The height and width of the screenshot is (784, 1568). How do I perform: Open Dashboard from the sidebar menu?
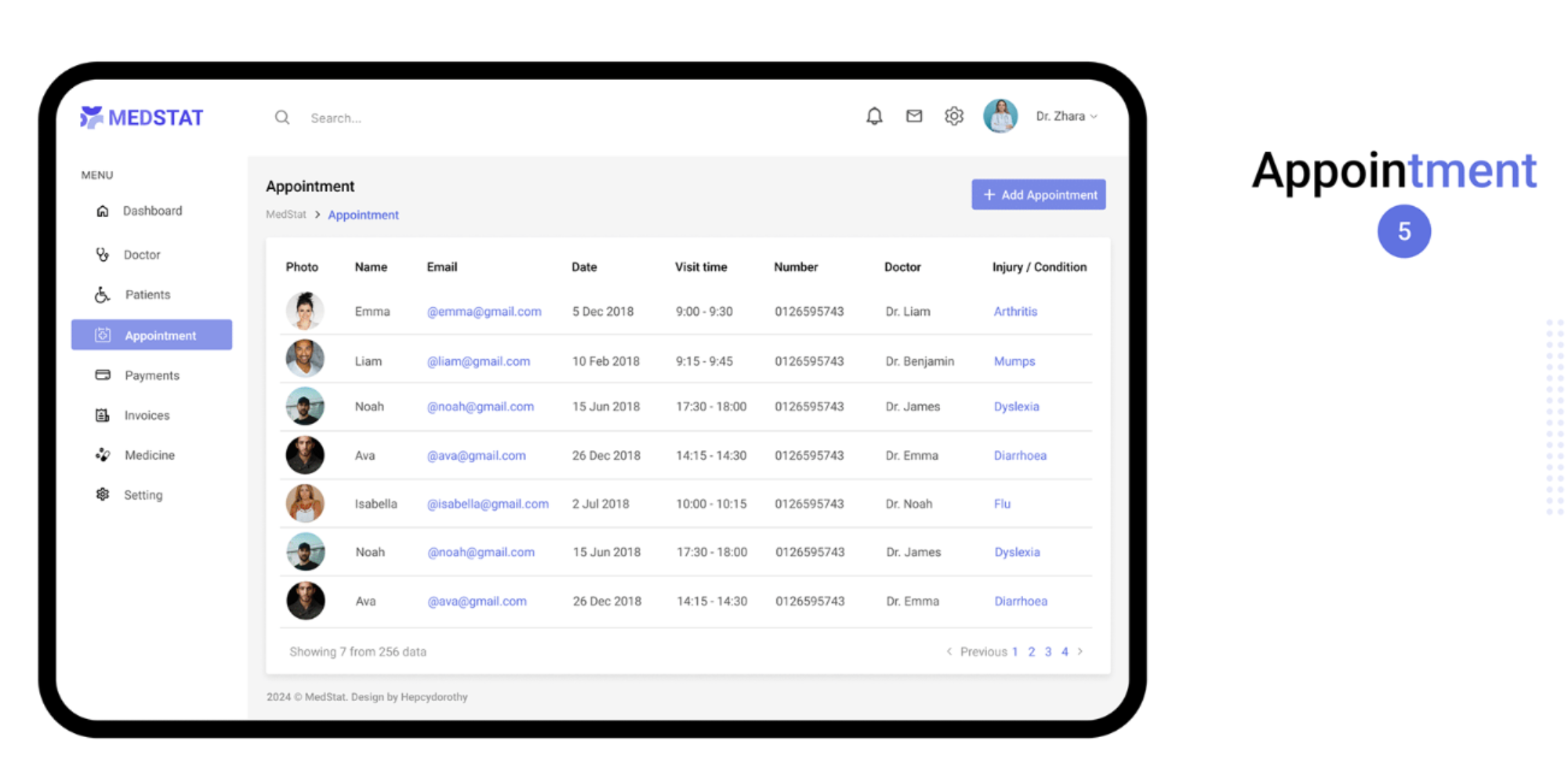[x=152, y=211]
